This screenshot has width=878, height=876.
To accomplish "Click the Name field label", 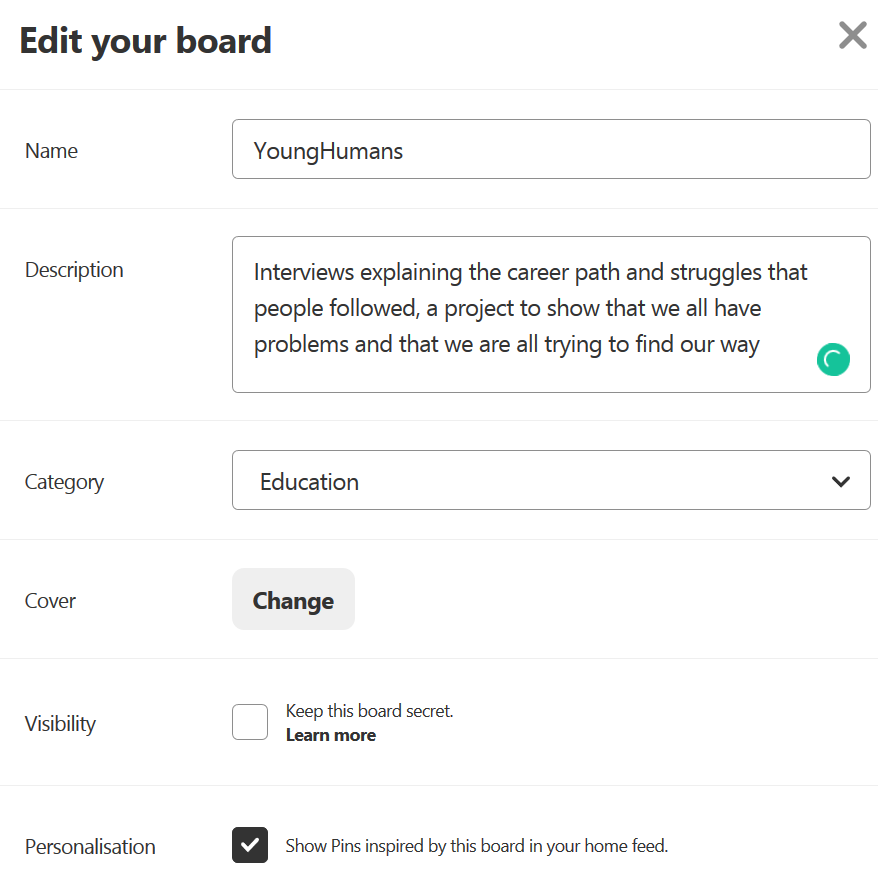I will [51, 151].
